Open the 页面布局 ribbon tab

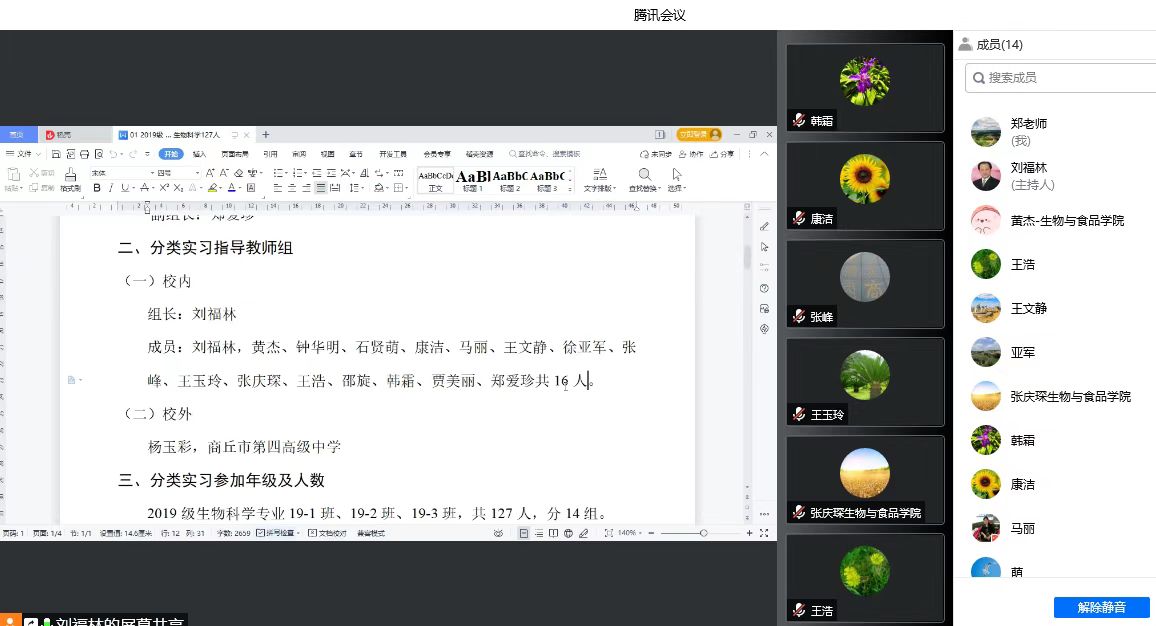point(234,154)
